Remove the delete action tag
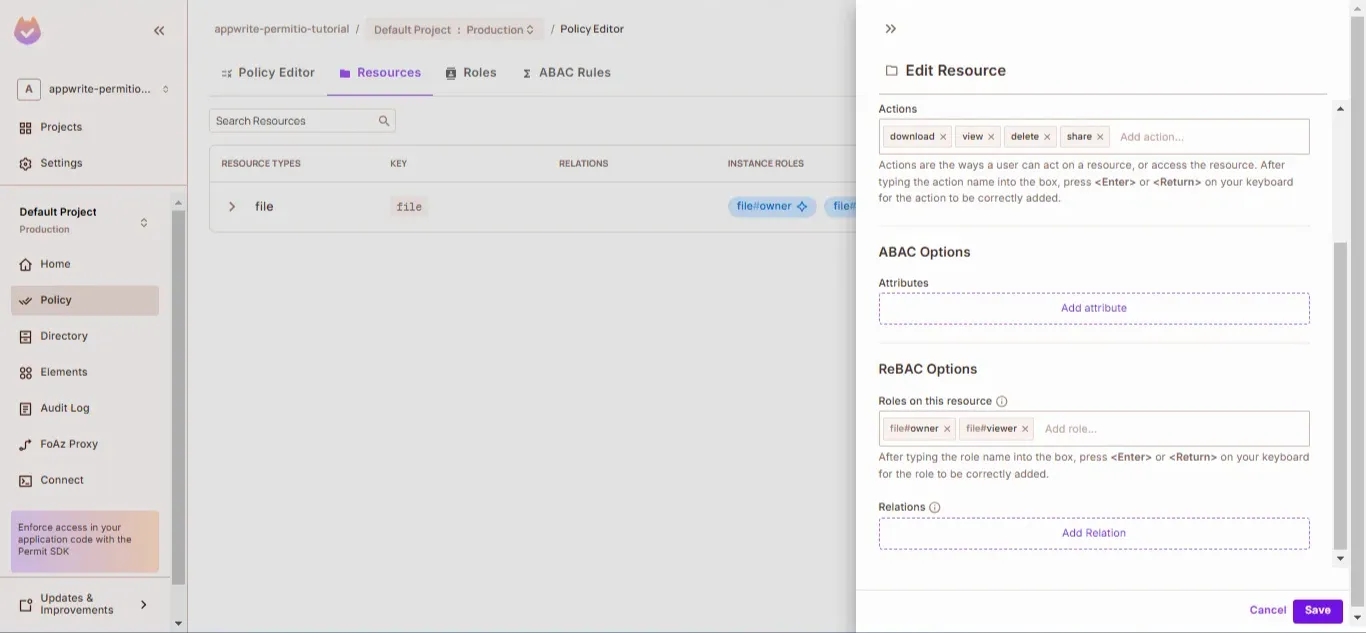 1047,137
